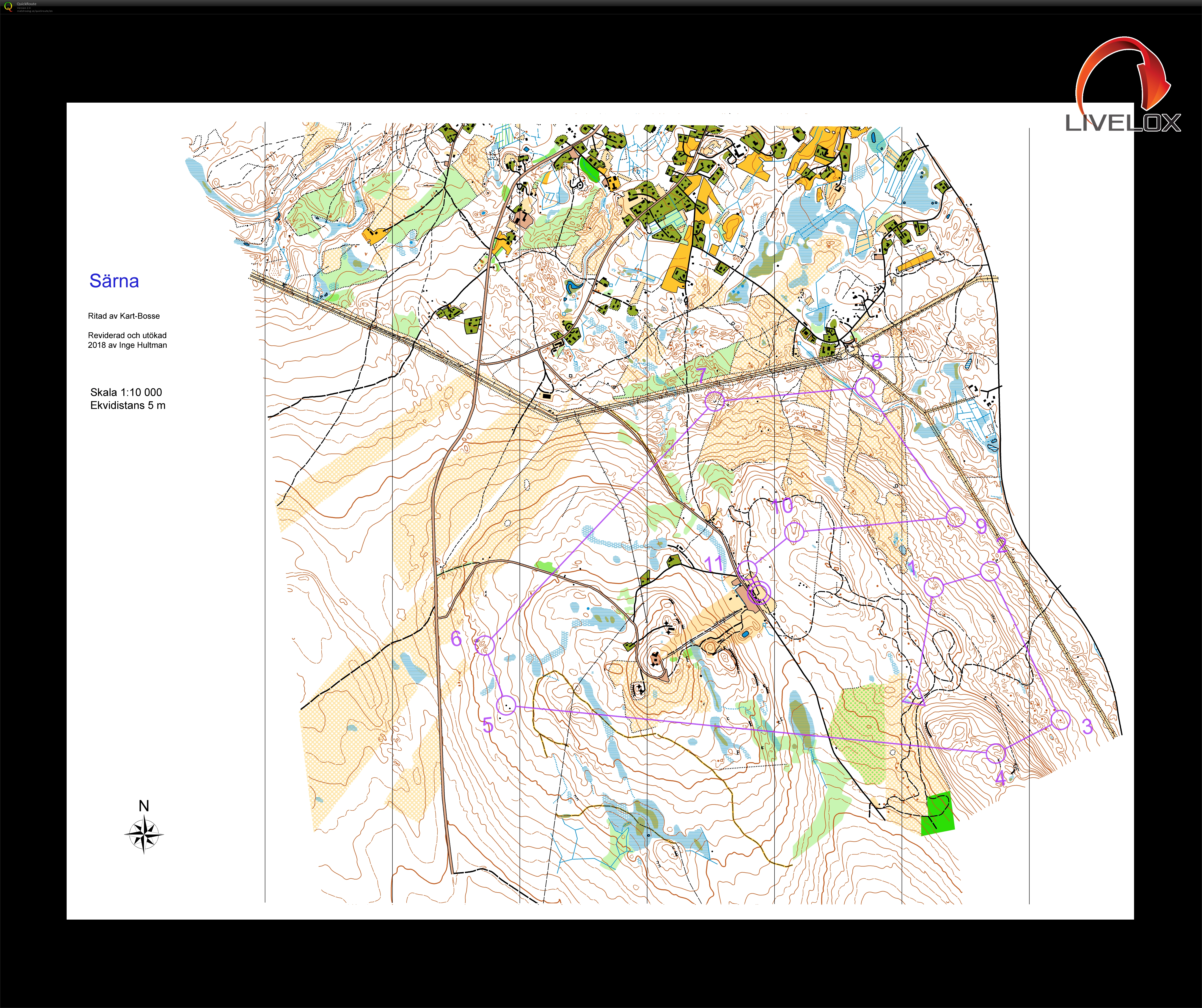Viewport: 1202px width, 1008px height.
Task: Click the purple number 5 label
Action: click(x=488, y=725)
